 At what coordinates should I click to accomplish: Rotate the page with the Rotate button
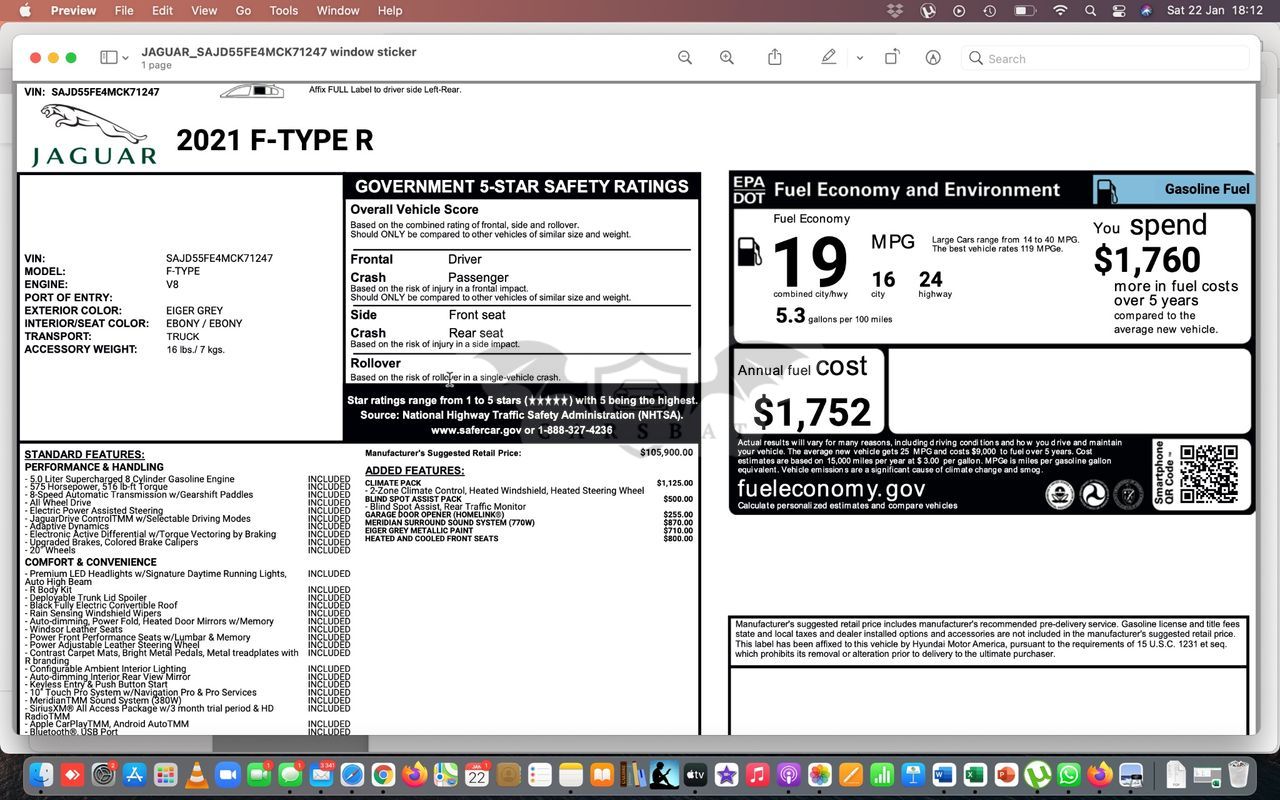click(x=891, y=57)
